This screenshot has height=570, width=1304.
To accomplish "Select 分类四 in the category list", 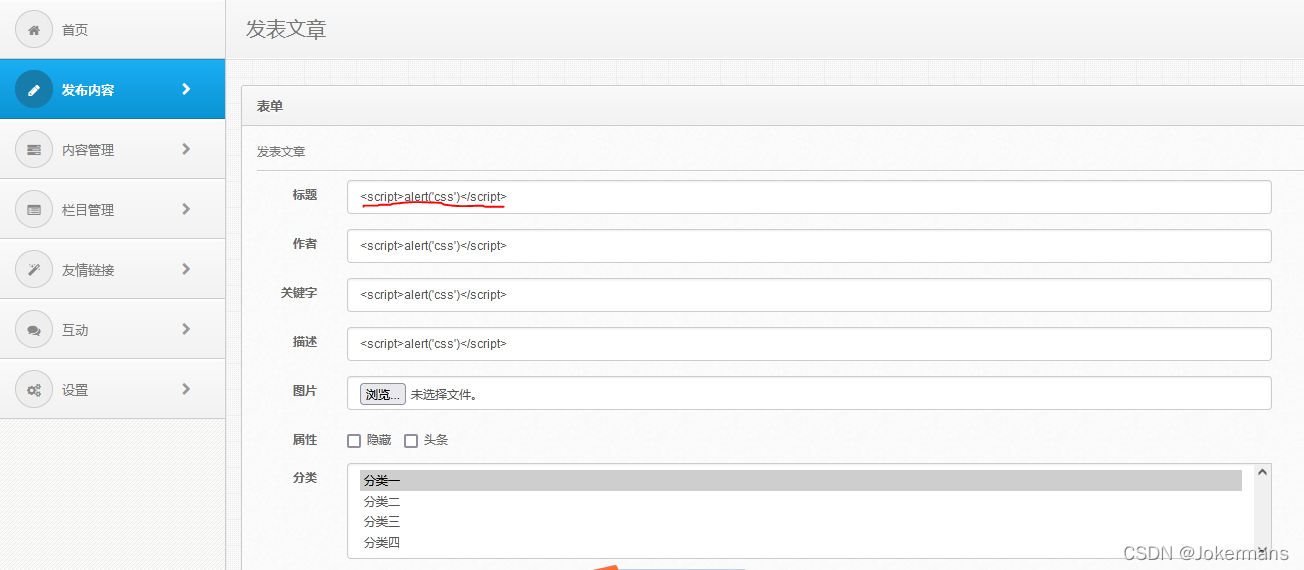I will tap(800, 543).
